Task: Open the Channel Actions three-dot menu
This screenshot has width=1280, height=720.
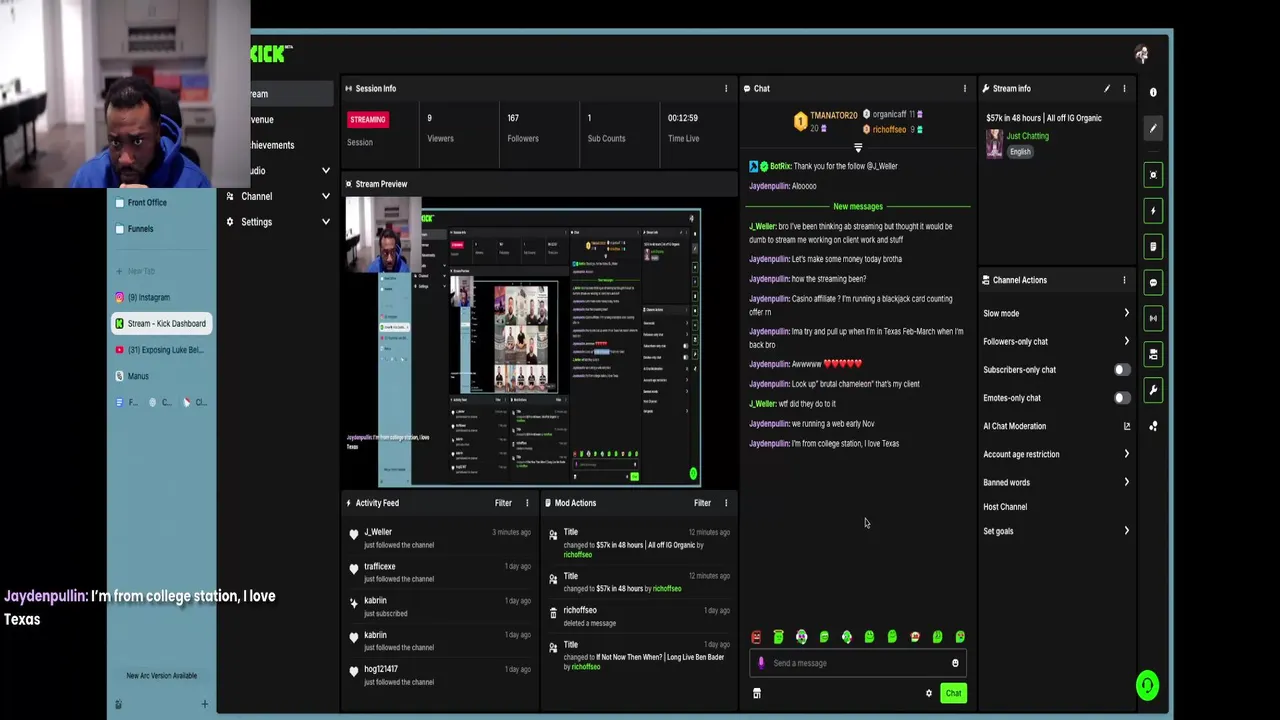Action: pos(1124,280)
